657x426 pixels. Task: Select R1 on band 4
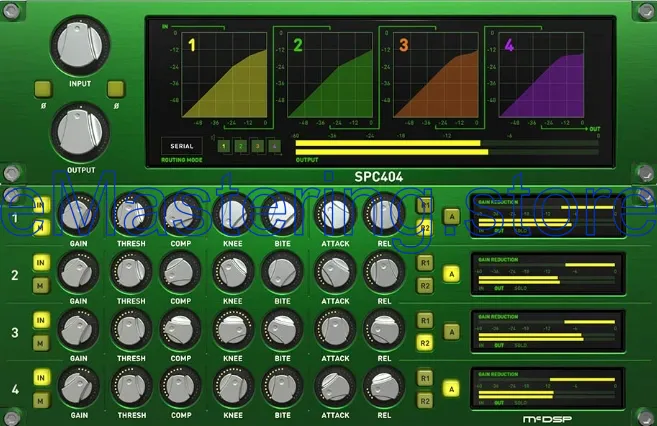point(425,378)
